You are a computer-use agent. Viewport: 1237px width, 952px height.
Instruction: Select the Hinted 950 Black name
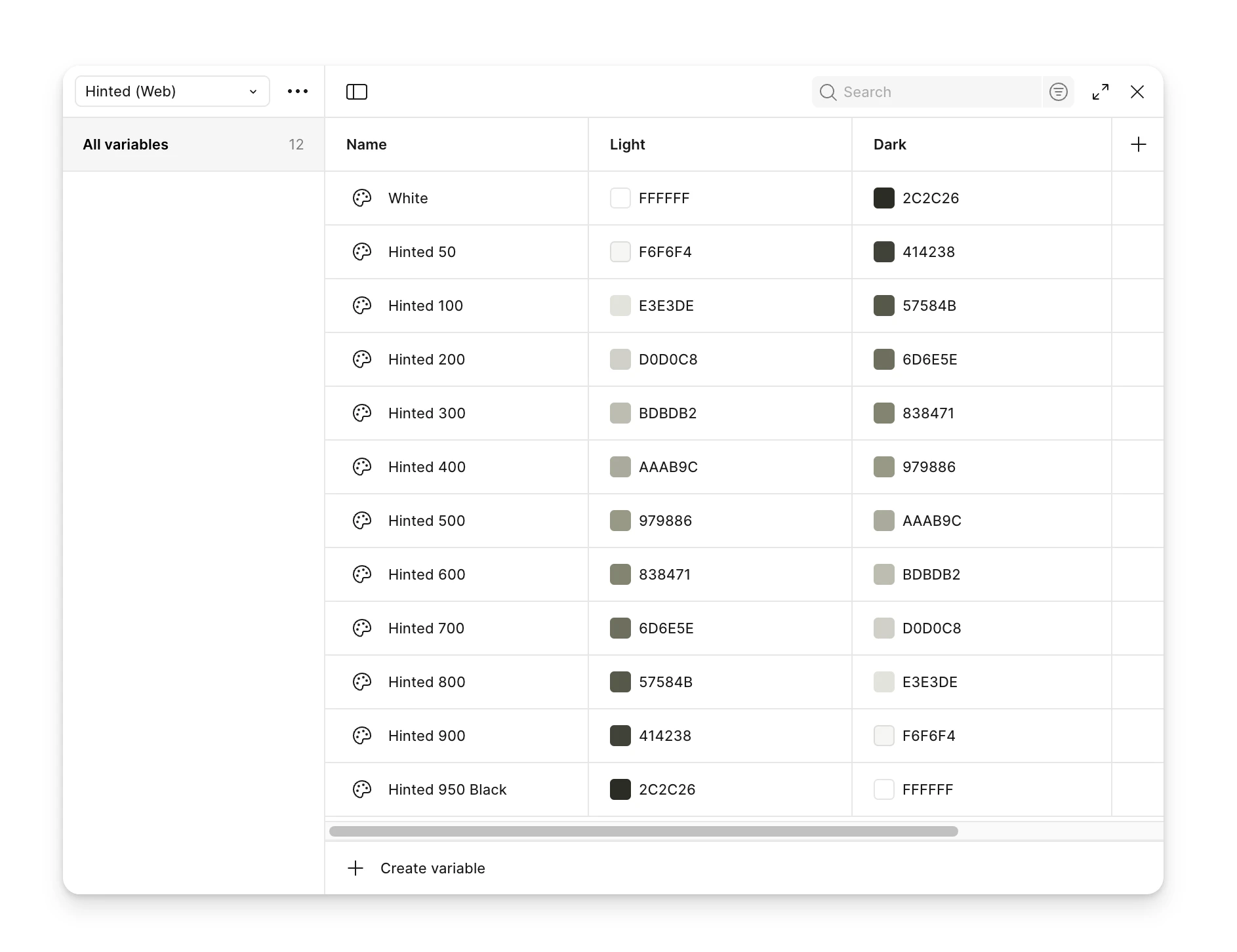447,789
